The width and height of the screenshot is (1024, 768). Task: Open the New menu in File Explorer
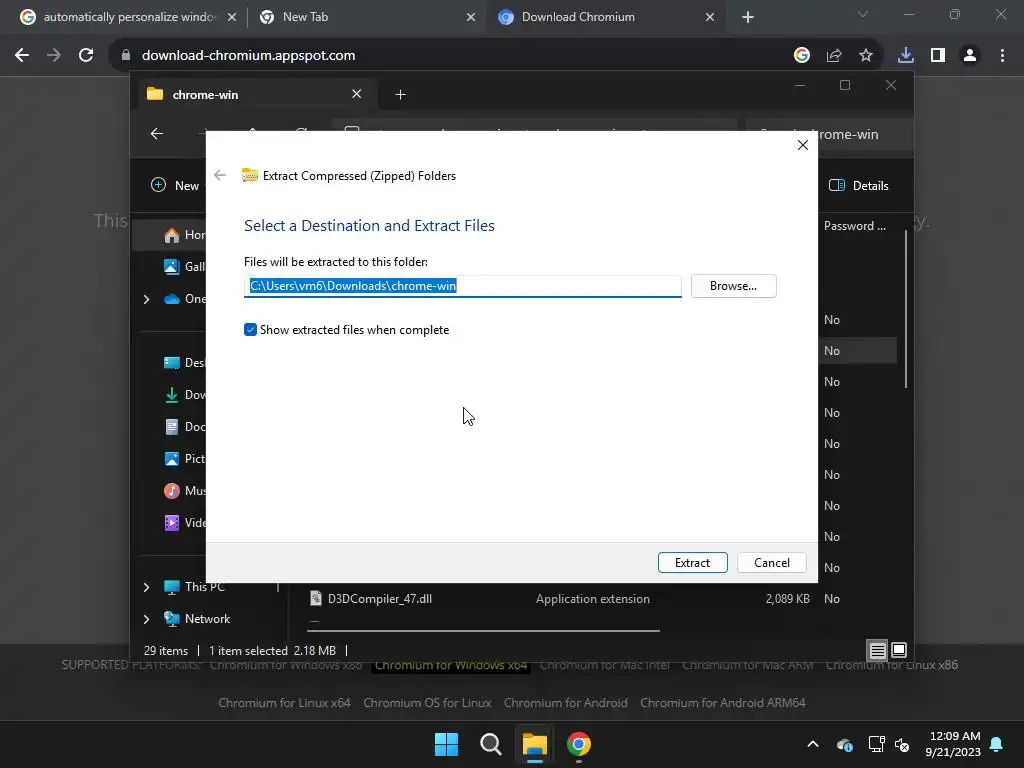tap(175, 185)
